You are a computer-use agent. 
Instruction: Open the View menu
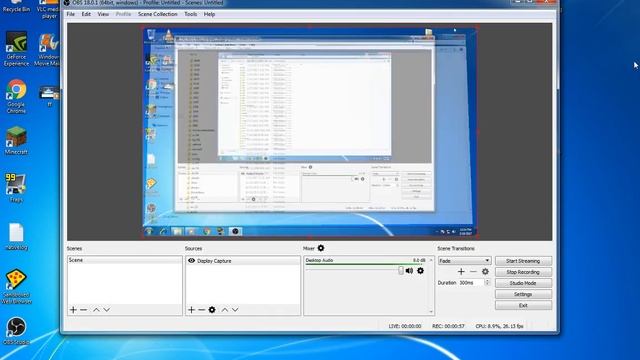point(103,14)
